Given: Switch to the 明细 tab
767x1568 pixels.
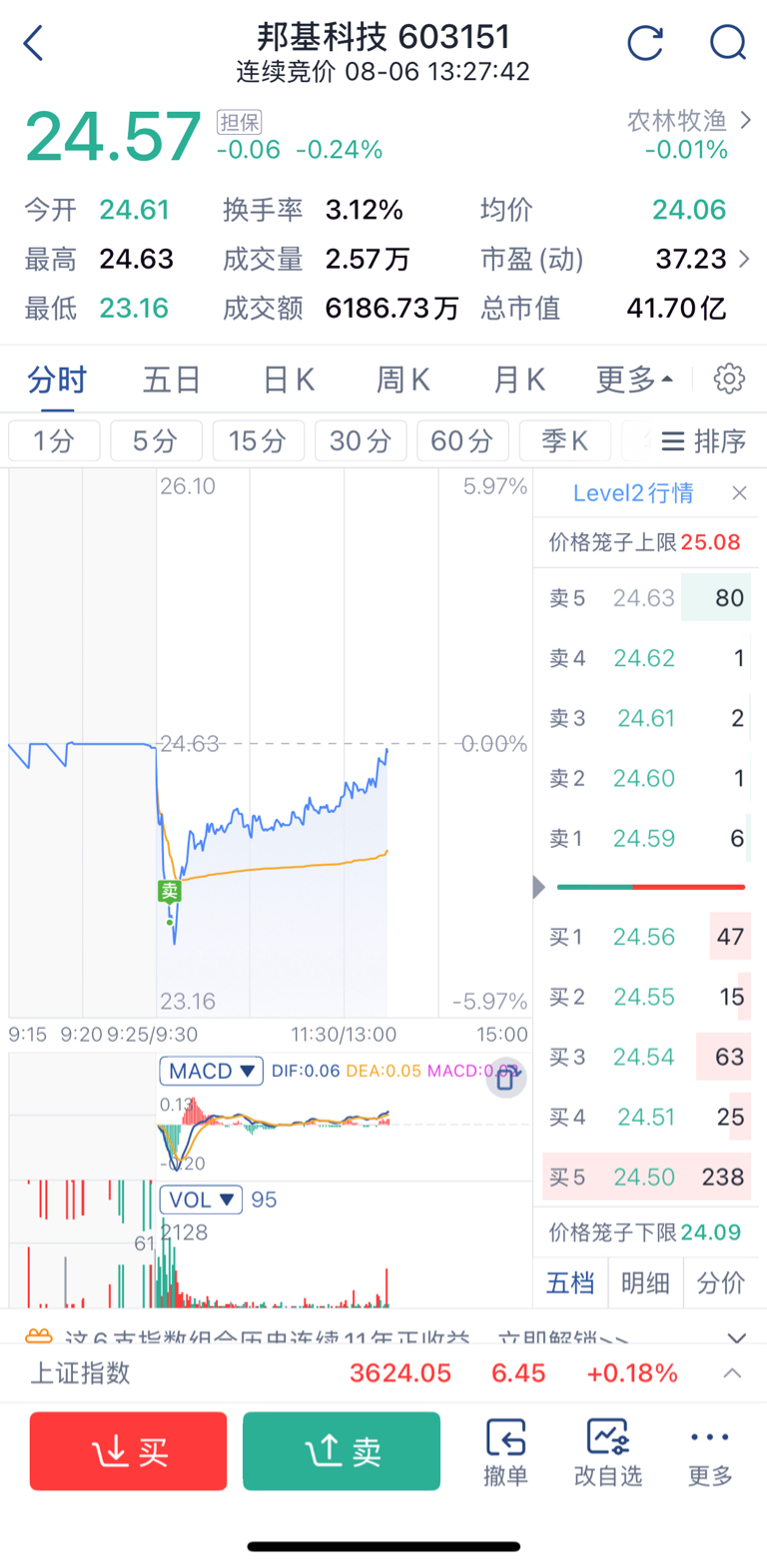Looking at the screenshot, I should tap(645, 1282).
